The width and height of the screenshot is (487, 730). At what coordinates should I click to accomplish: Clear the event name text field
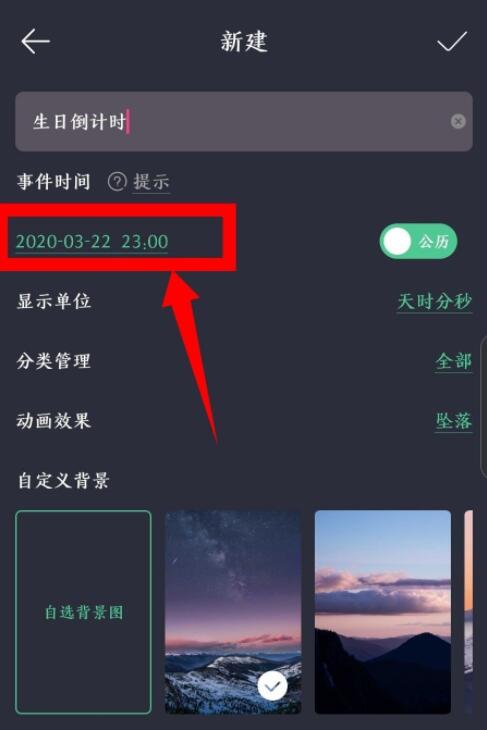pos(458,122)
